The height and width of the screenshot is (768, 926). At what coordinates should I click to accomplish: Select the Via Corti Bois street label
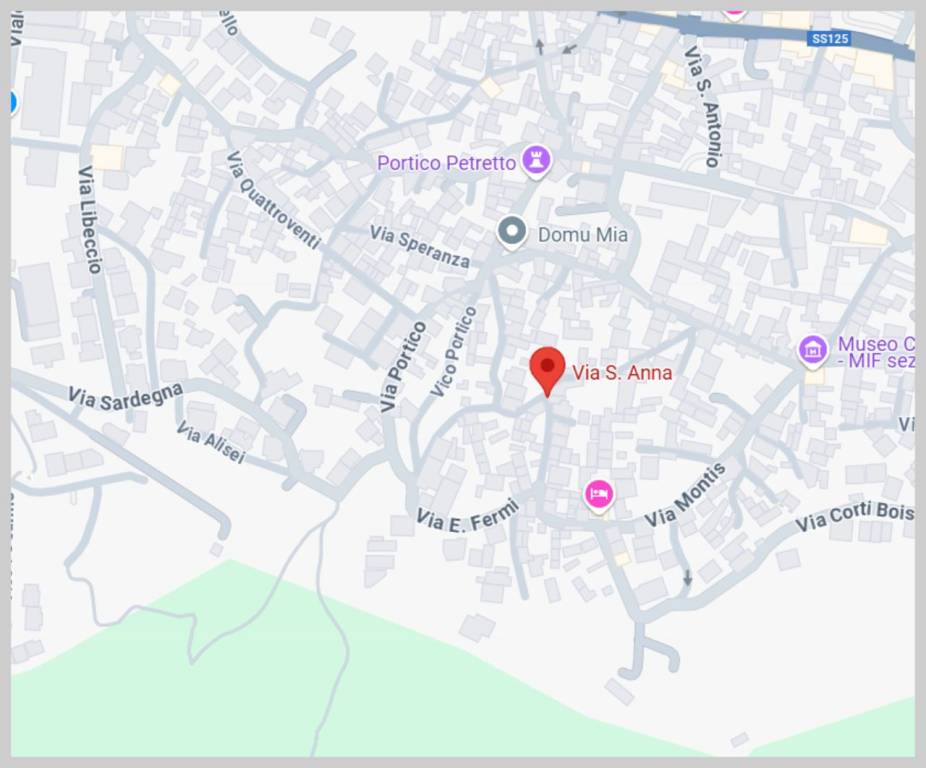coord(855,517)
